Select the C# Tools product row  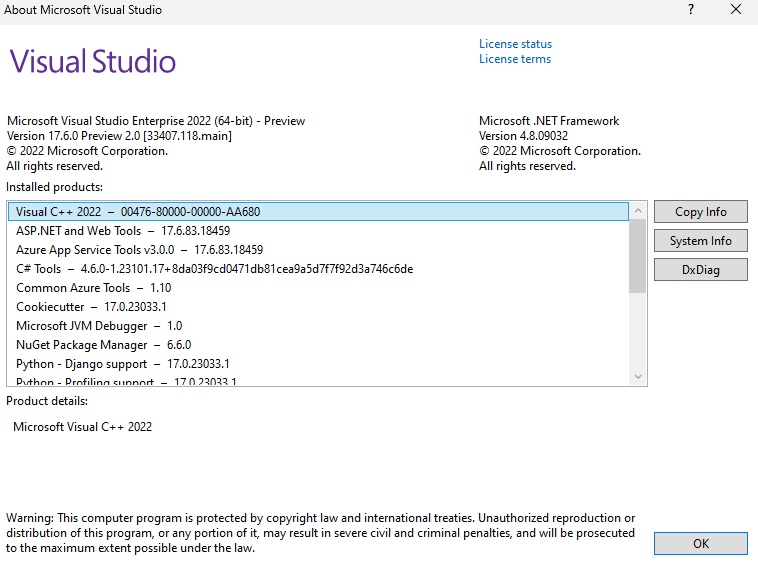(318, 269)
